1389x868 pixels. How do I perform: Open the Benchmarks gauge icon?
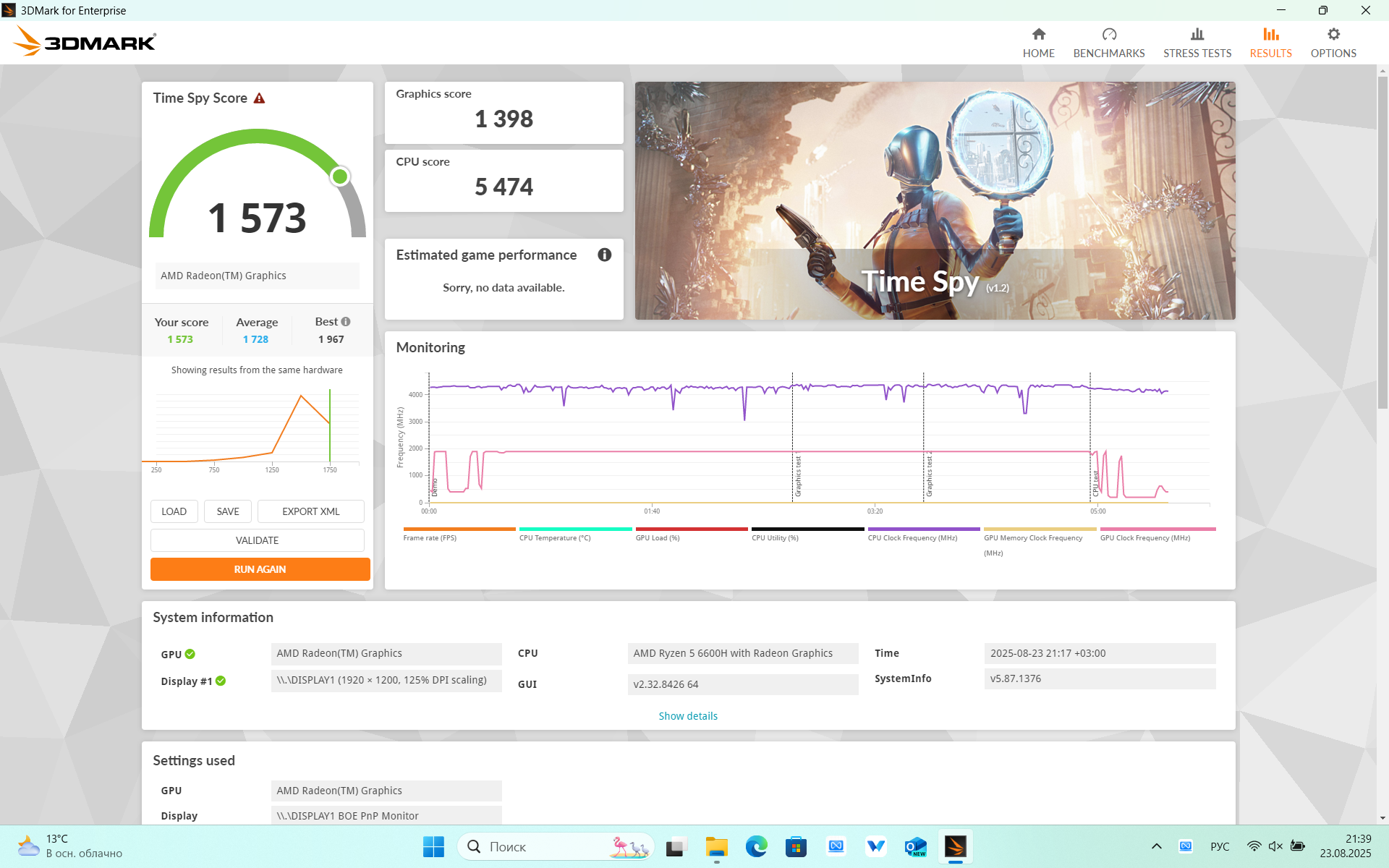(1108, 35)
